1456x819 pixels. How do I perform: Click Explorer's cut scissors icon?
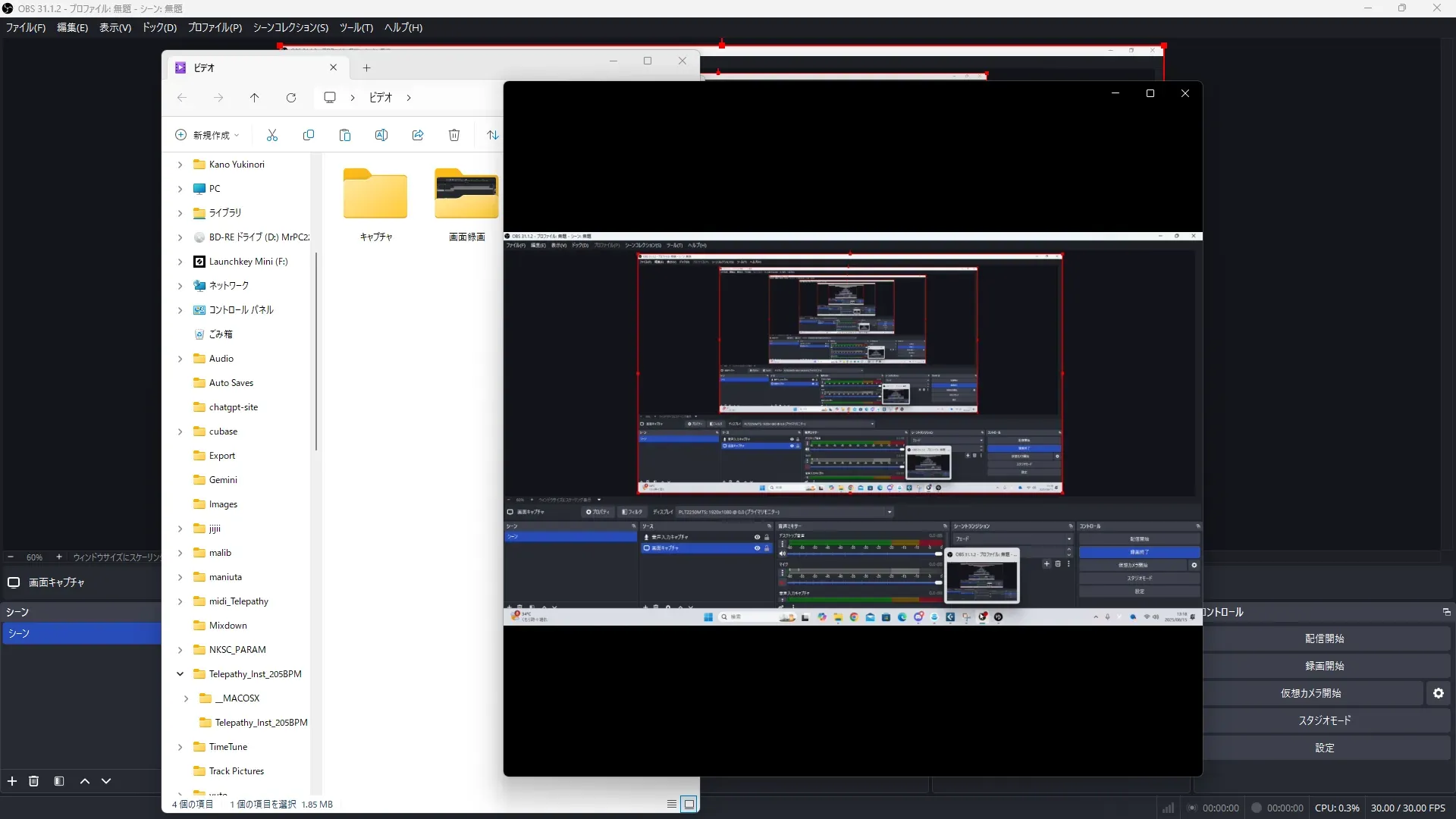point(272,135)
